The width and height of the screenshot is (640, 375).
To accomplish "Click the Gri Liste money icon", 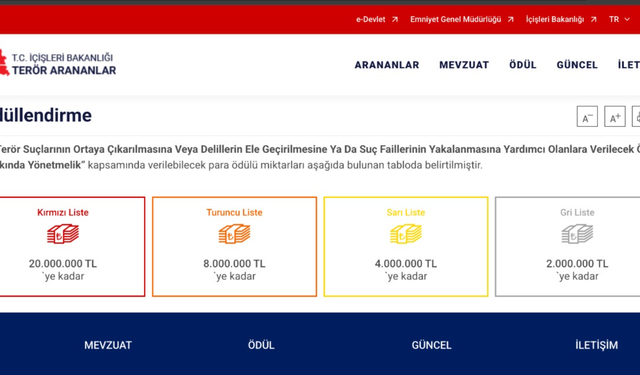I will click(577, 234).
